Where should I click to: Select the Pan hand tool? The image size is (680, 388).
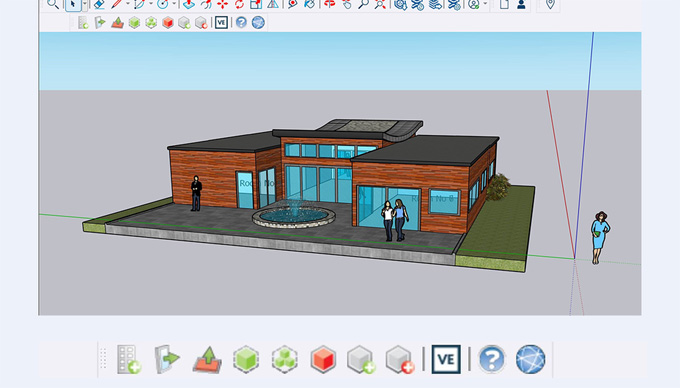pos(347,4)
